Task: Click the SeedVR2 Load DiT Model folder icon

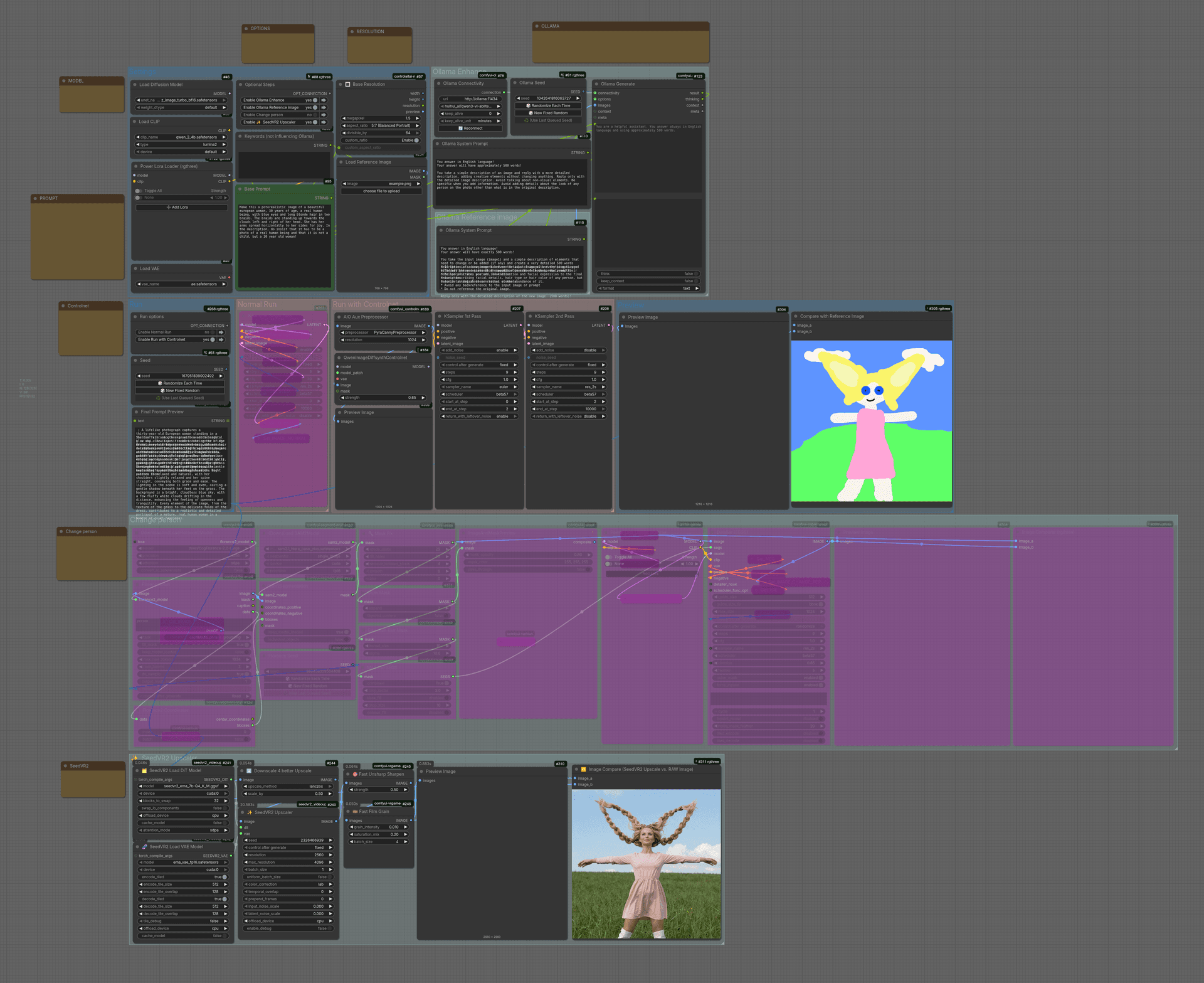Action: coord(145,770)
